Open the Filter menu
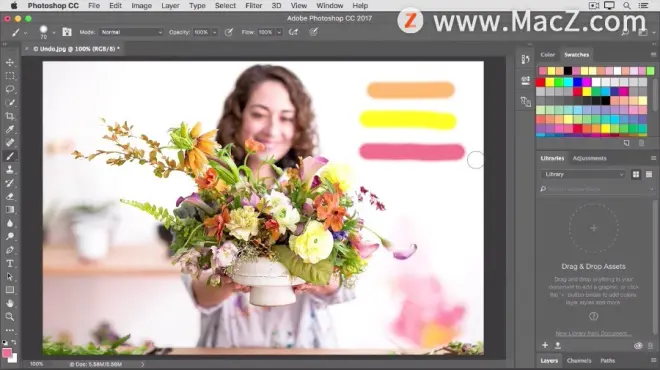Screen dimensions: 660x370 [253, 5]
